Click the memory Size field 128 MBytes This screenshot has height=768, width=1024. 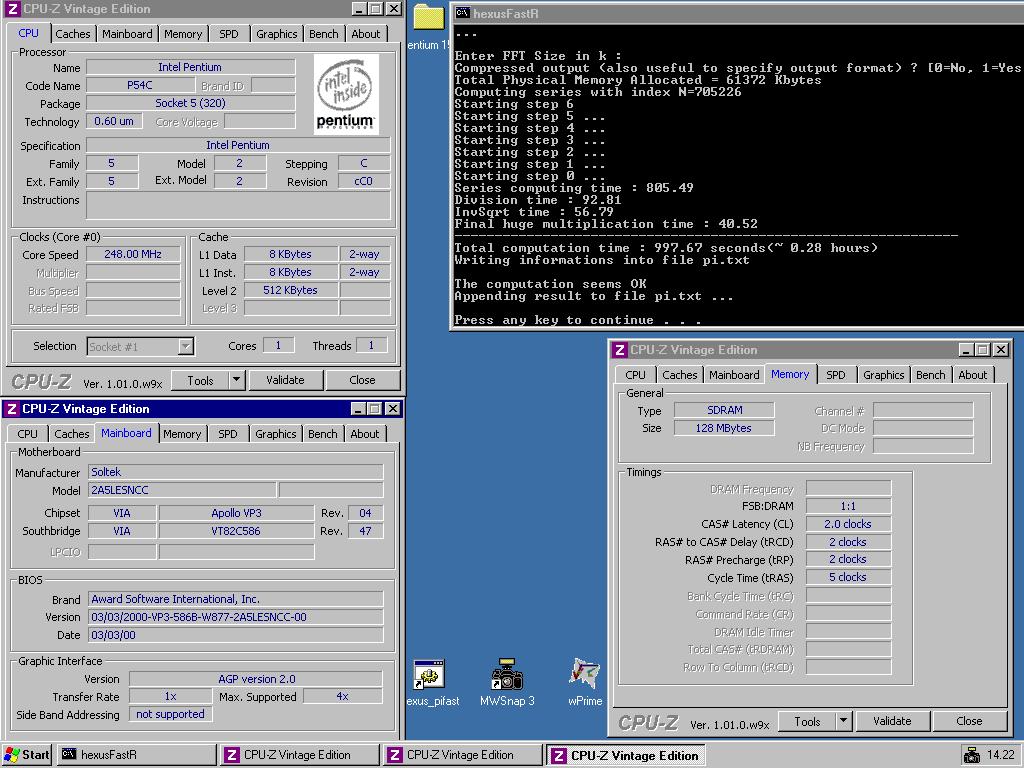(x=724, y=428)
